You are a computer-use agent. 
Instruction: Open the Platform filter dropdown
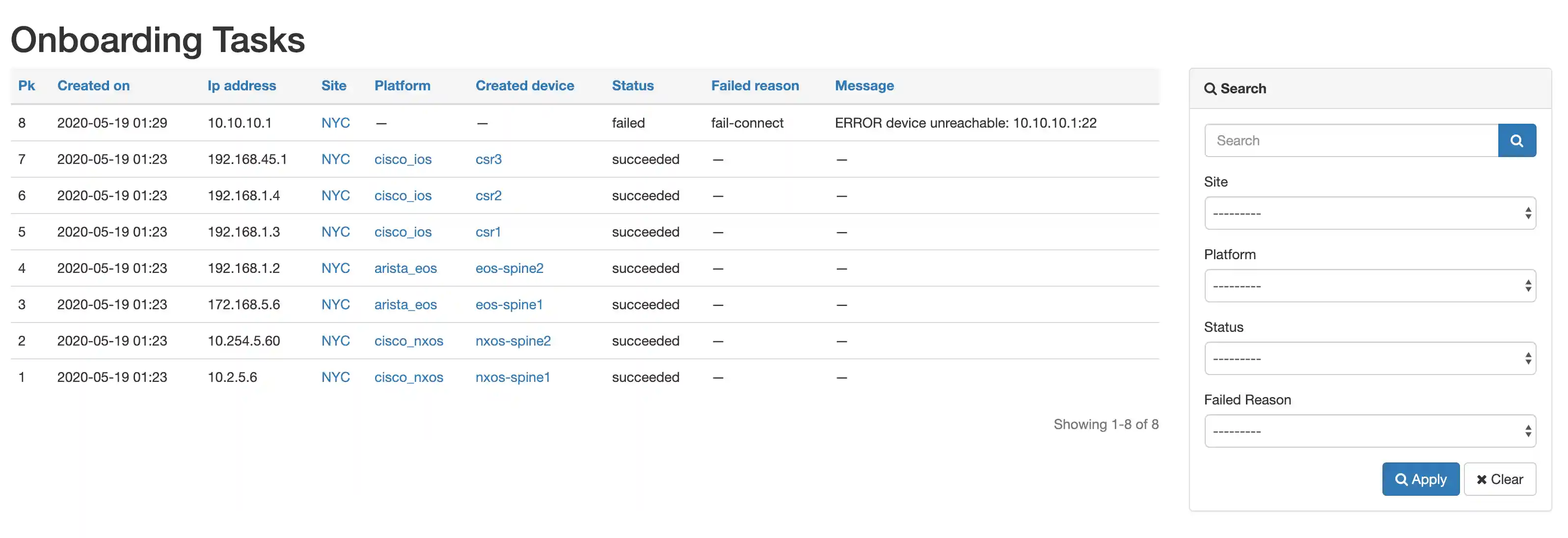click(x=1370, y=285)
